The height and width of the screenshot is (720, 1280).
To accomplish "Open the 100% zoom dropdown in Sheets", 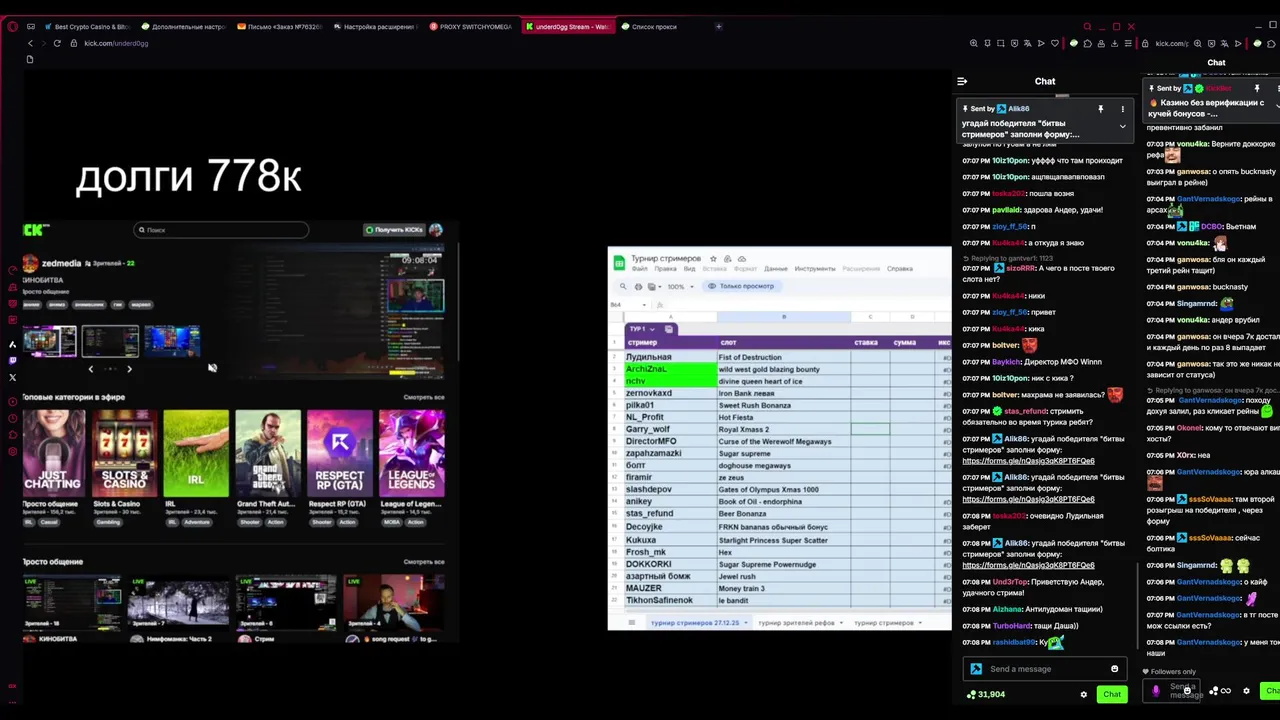I will [680, 286].
